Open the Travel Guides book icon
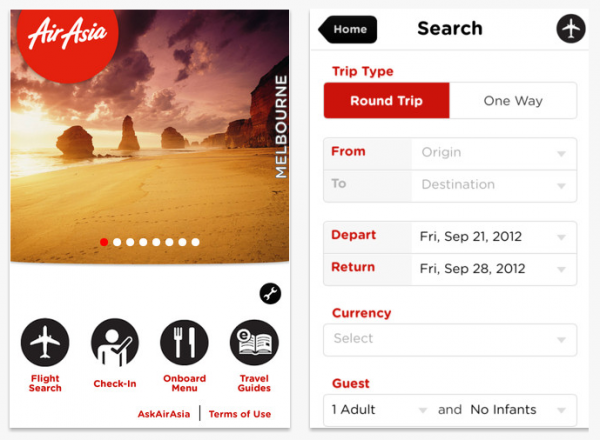Viewport: 600px width, 440px height. [254, 344]
